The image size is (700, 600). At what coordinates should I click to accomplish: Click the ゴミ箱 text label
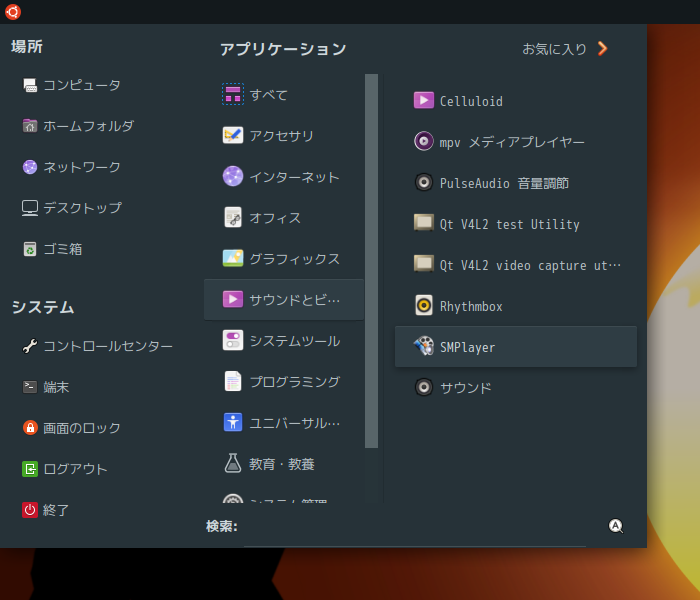(62, 249)
